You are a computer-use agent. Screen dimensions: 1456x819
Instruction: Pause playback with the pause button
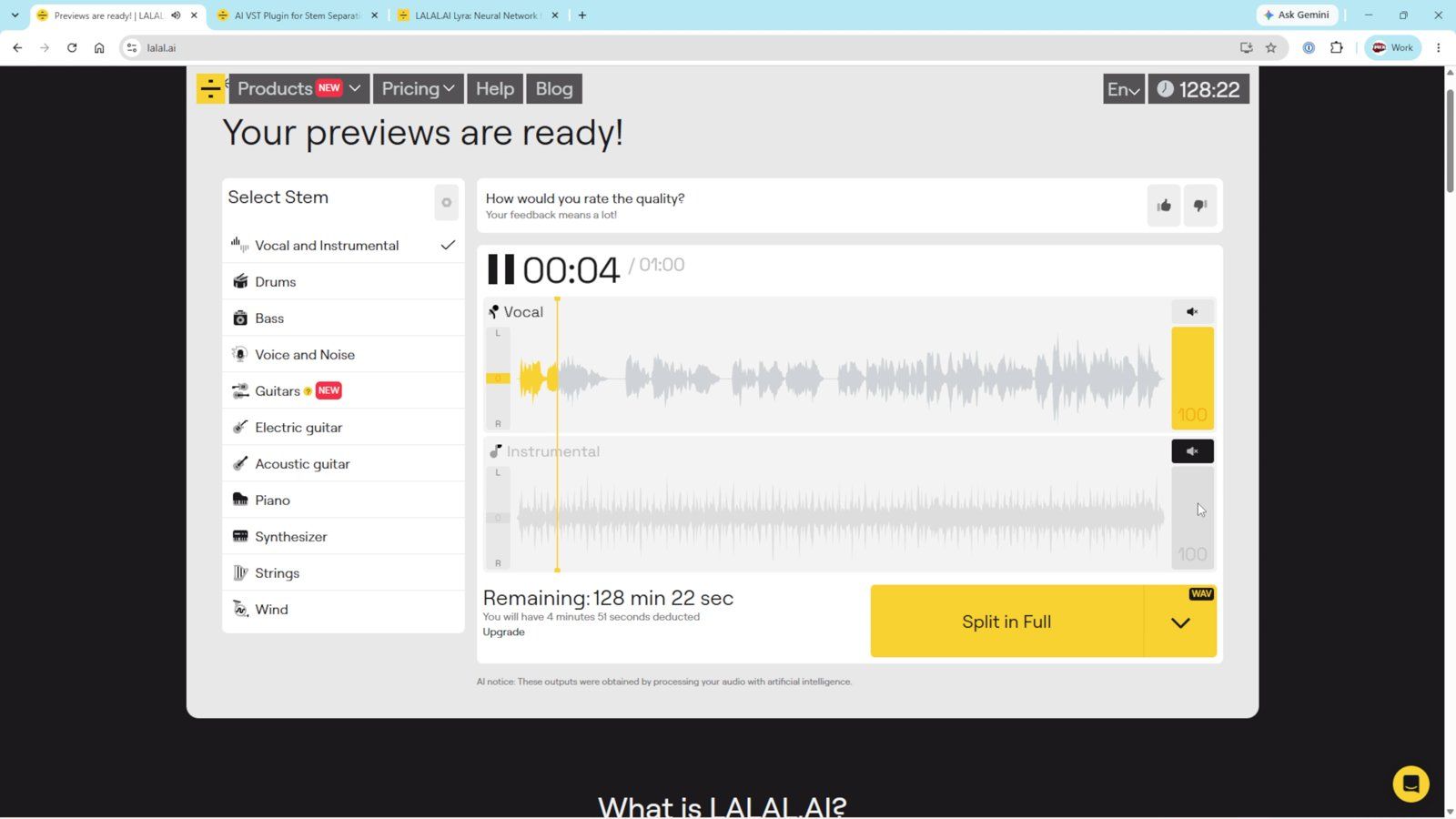pyautogui.click(x=500, y=269)
